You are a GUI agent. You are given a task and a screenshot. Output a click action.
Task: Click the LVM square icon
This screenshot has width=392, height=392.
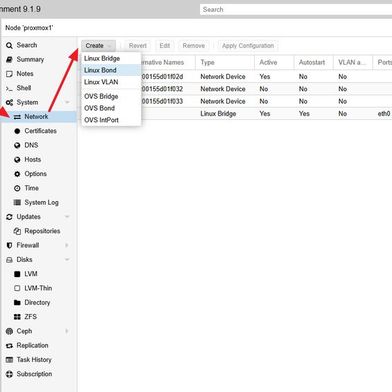(17, 274)
